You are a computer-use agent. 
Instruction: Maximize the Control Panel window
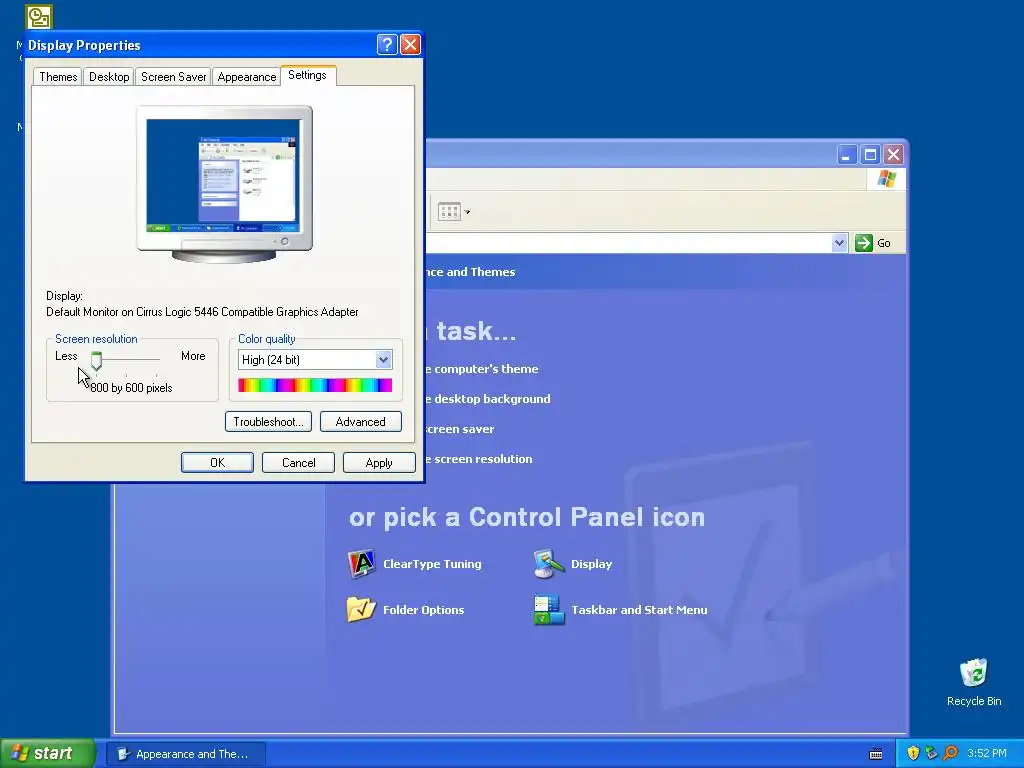[870, 155]
